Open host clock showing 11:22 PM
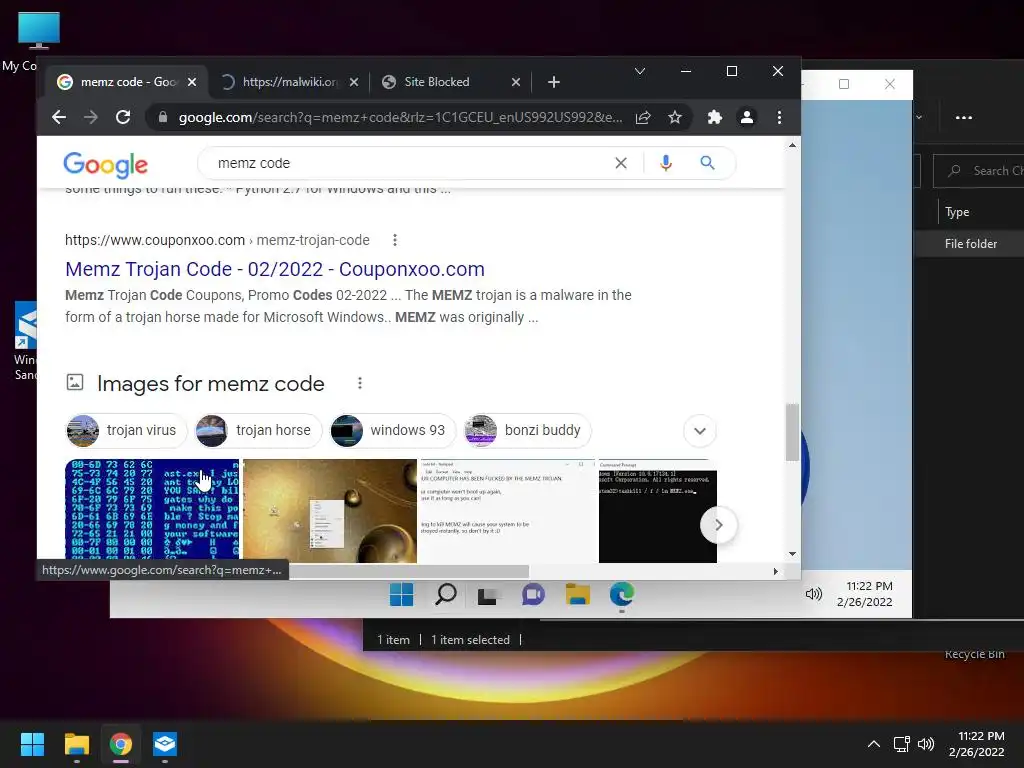Screen dimensions: 1024x768 pyautogui.click(x=976, y=744)
